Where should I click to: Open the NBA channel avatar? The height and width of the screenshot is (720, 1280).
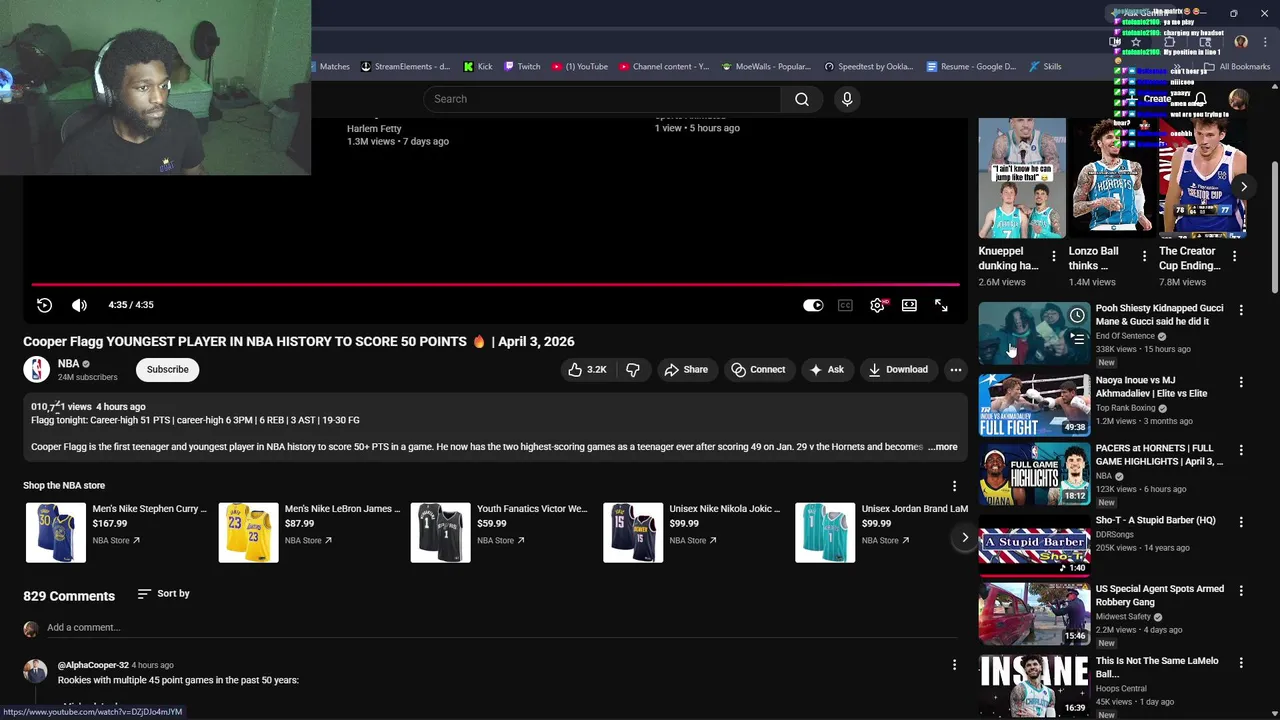coord(37,370)
